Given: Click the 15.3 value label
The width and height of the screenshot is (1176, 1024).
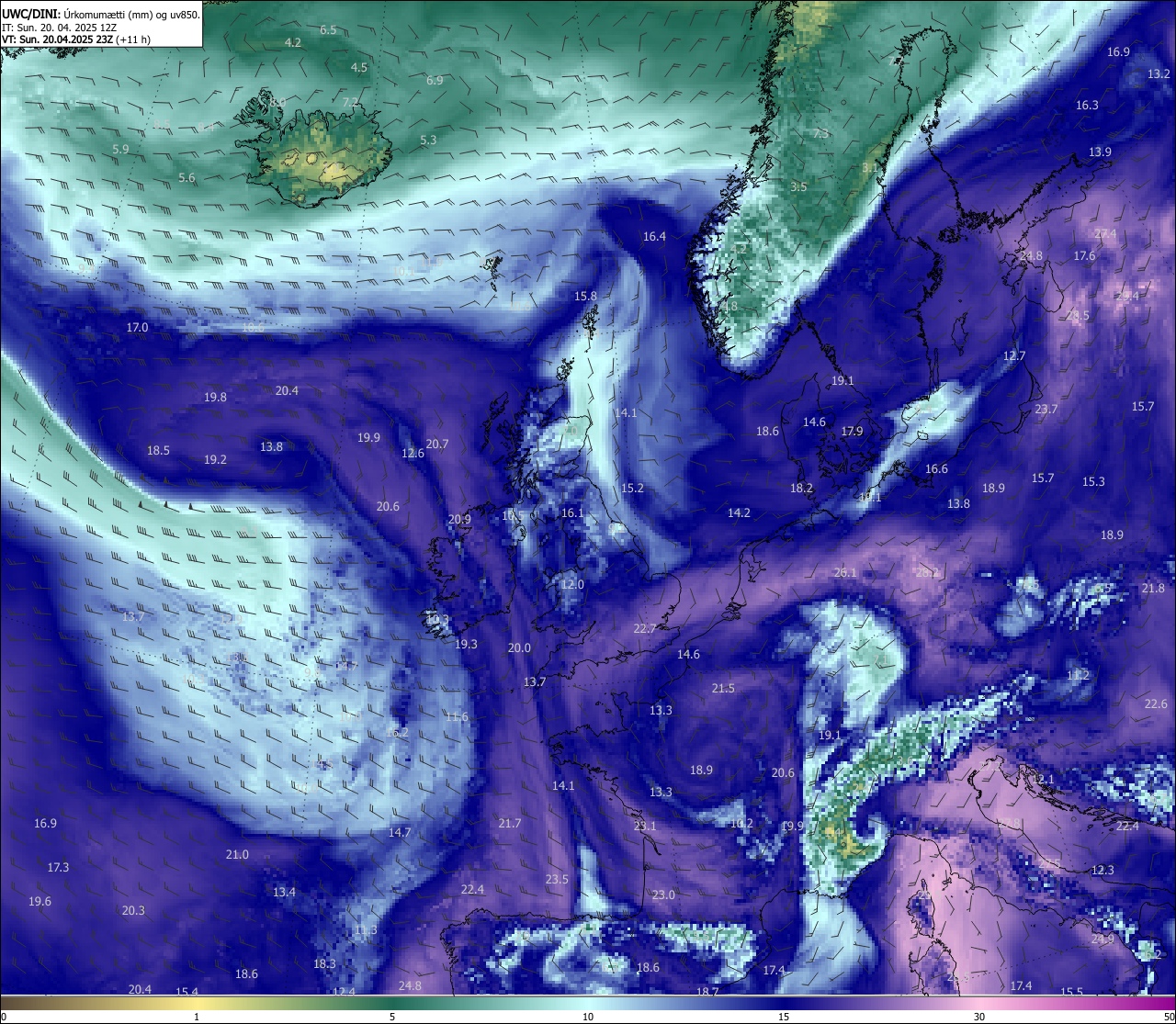Looking at the screenshot, I should click(x=1093, y=481).
